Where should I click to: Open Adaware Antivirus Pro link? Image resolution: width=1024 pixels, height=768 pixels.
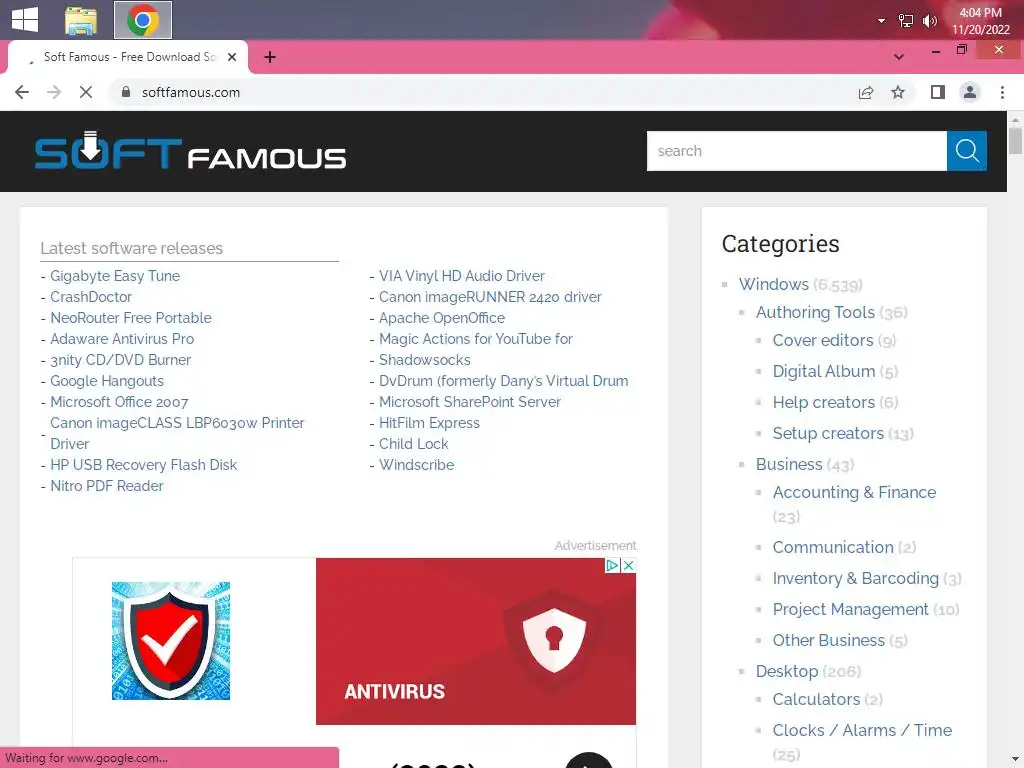[122, 338]
